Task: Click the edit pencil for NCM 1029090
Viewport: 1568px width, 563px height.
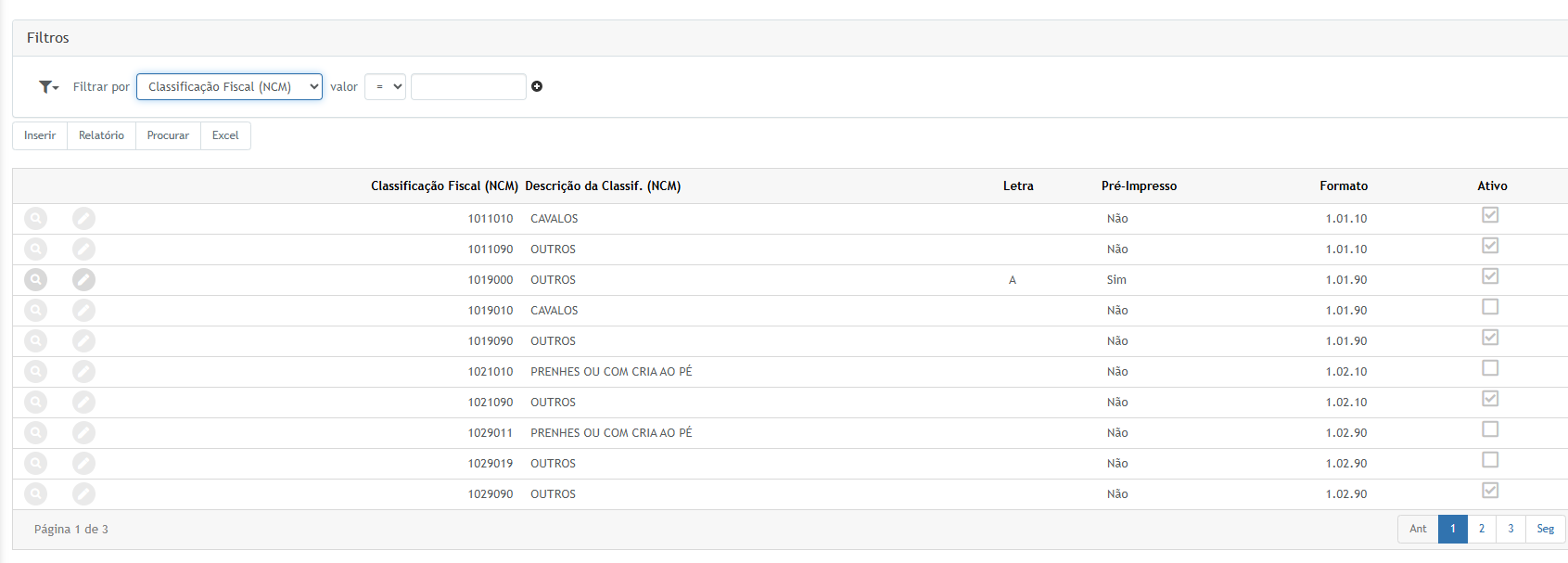Action: pyautogui.click(x=83, y=493)
